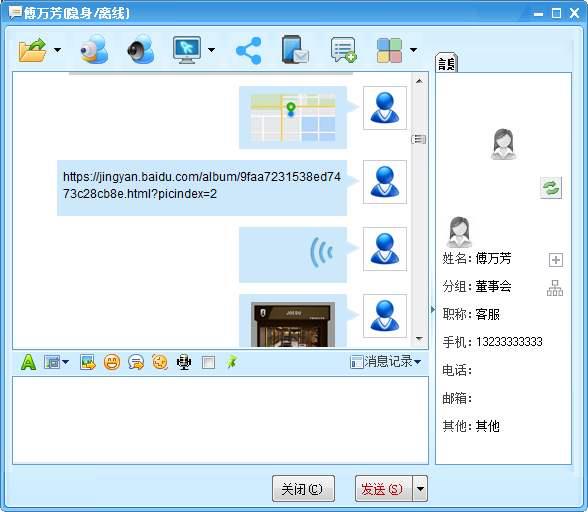Screen dimensions: 588x512
Task: Toggle the small square box in message toolbar
Action: [x=208, y=362]
